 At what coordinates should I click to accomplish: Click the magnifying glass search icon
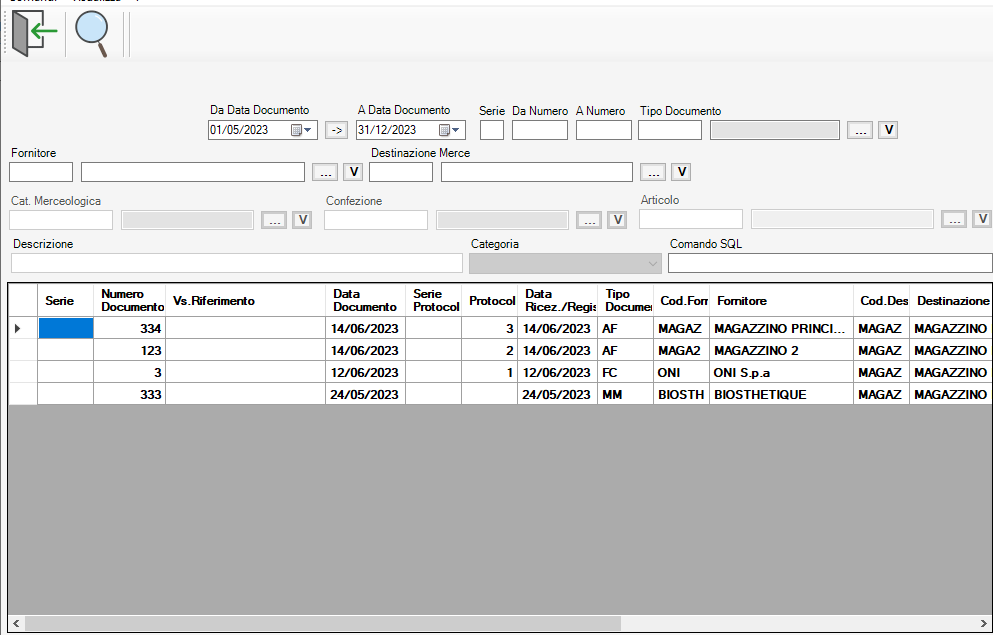[x=92, y=34]
